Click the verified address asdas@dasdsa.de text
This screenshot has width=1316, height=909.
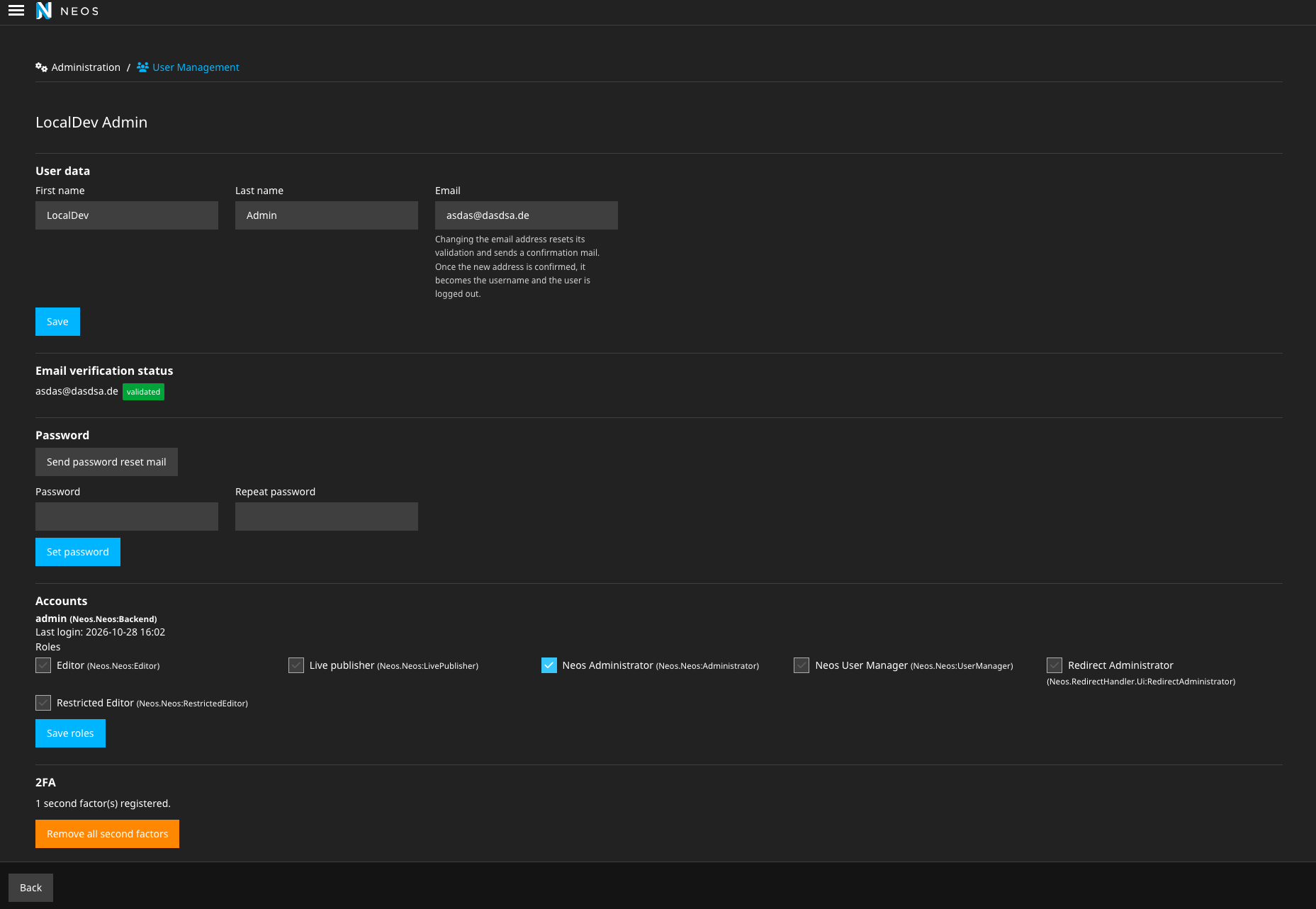point(77,391)
